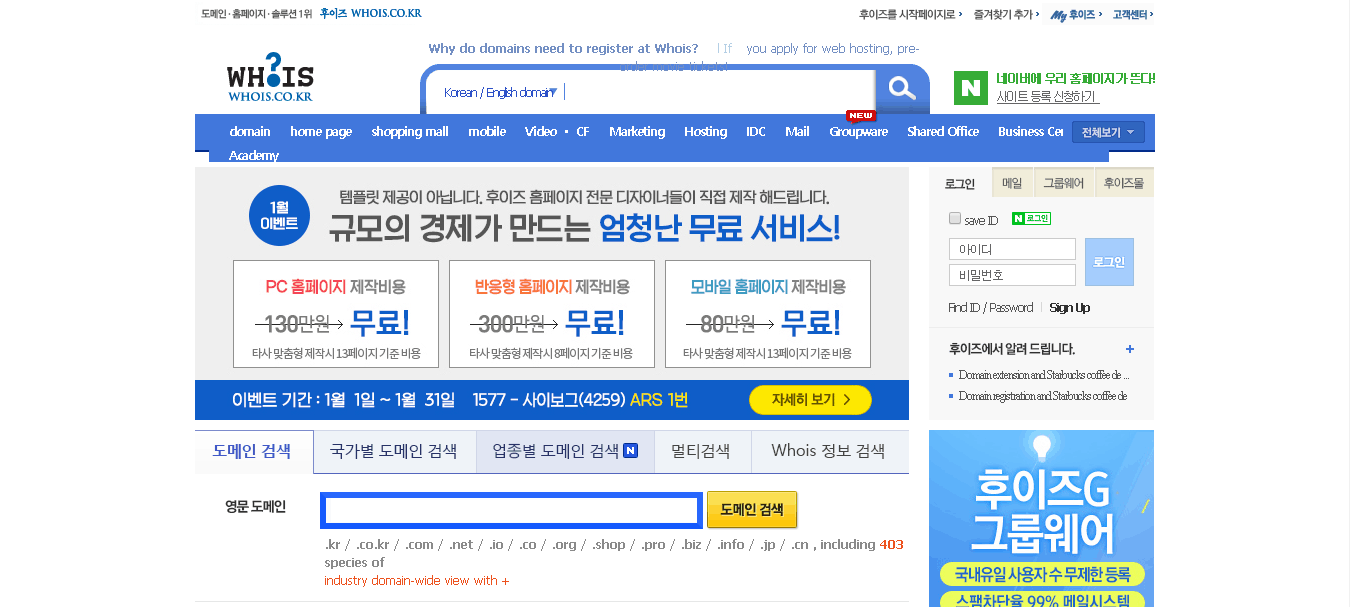Viewport: 1350px width, 607px height.
Task: Click the Find ID / Password link
Action: click(990, 308)
